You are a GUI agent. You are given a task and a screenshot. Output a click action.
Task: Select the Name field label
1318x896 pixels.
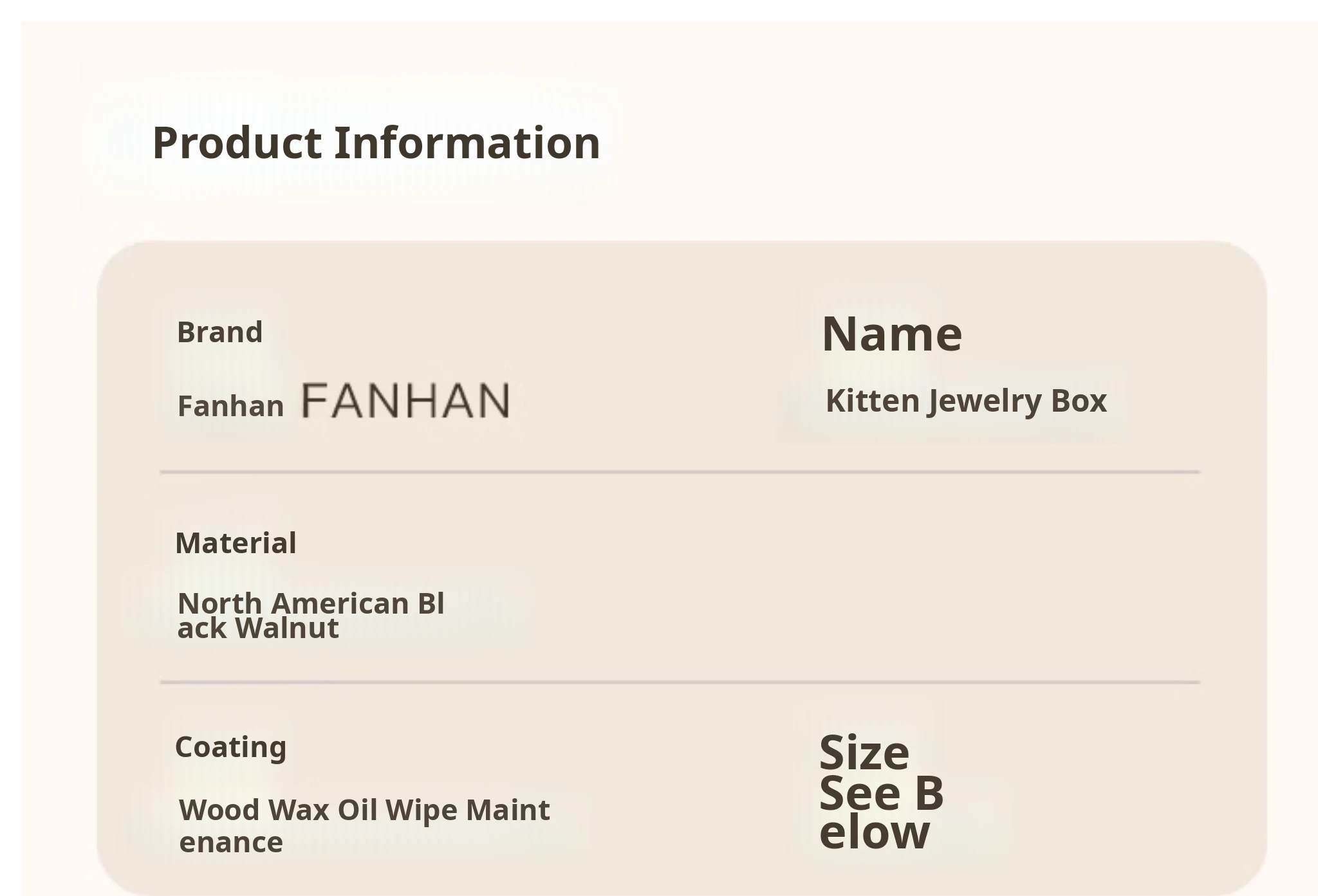click(892, 334)
